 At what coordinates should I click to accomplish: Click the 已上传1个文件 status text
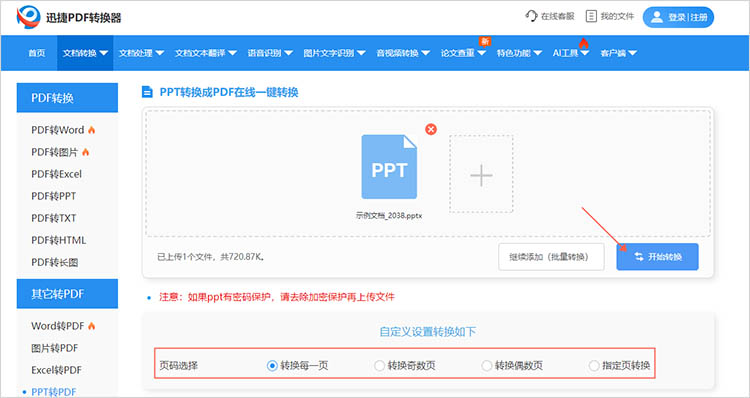point(211,257)
